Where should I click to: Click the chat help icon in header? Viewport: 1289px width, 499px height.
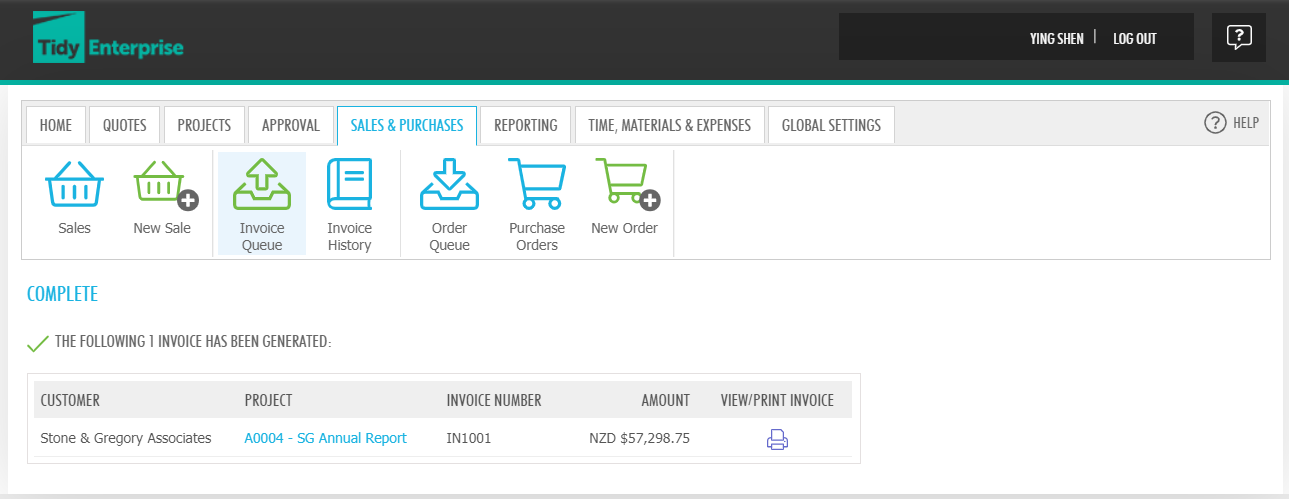pos(1239,38)
